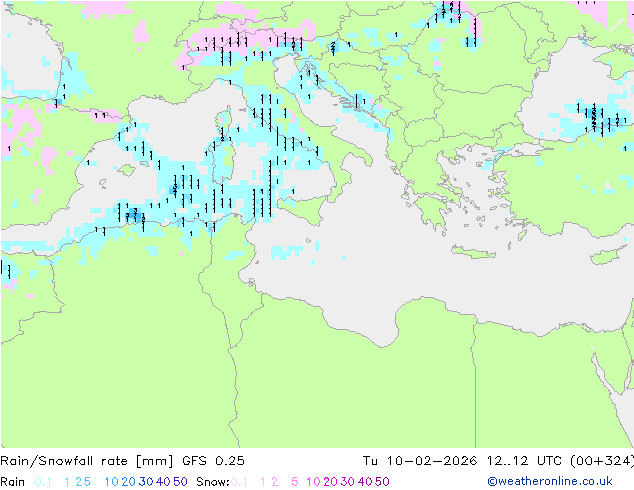Image resolution: width=634 pixels, height=490 pixels.
Task: Click snow legend value 30
Action: (348, 482)
